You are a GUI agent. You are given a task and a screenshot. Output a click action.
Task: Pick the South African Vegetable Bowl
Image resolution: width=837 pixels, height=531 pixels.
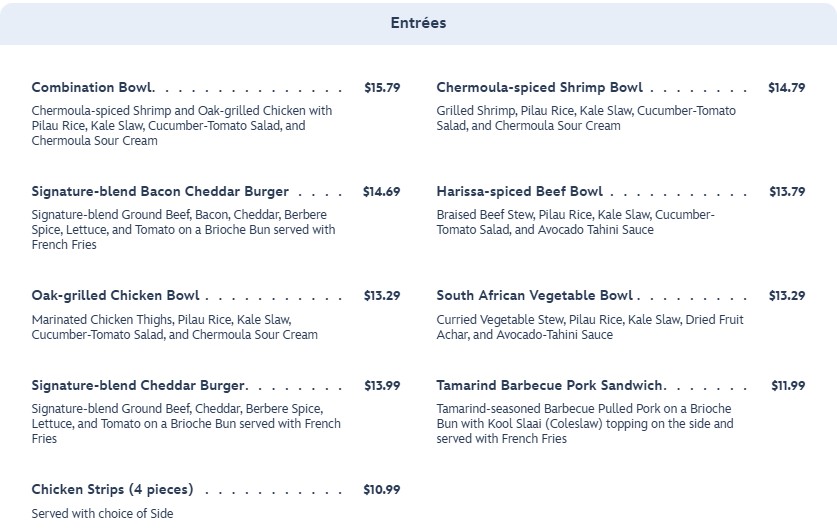click(x=534, y=296)
